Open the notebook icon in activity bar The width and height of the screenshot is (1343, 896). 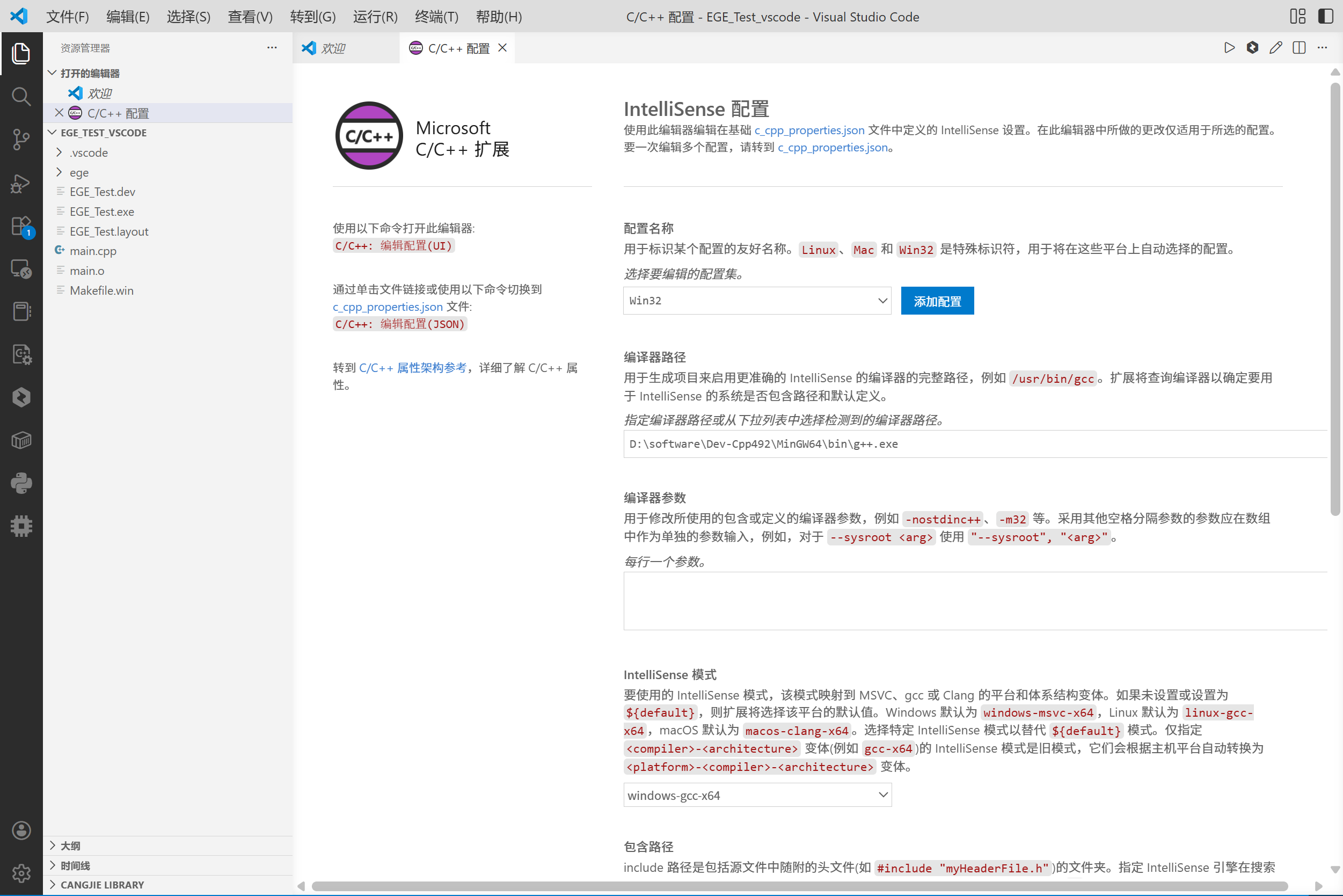coord(21,311)
